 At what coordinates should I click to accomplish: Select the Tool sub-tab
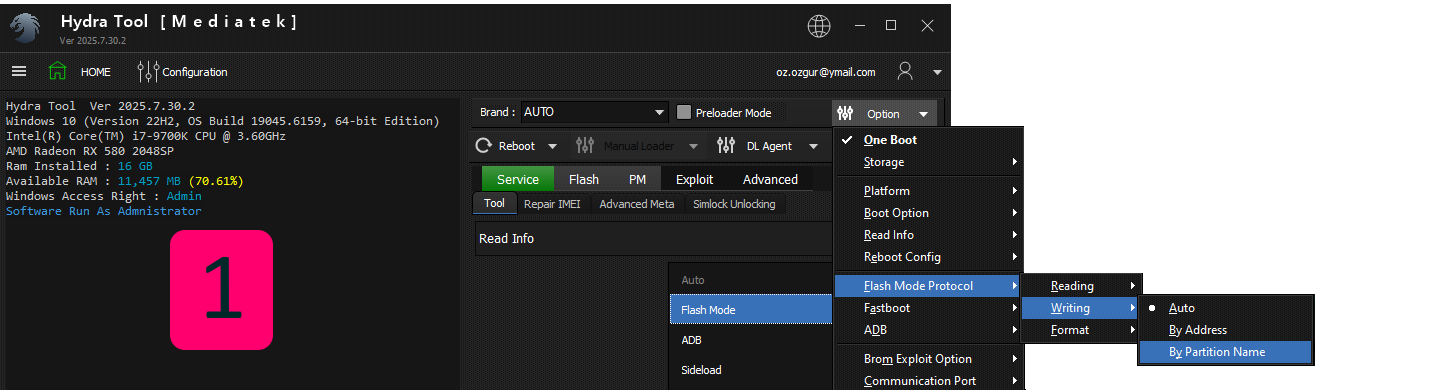[494, 203]
